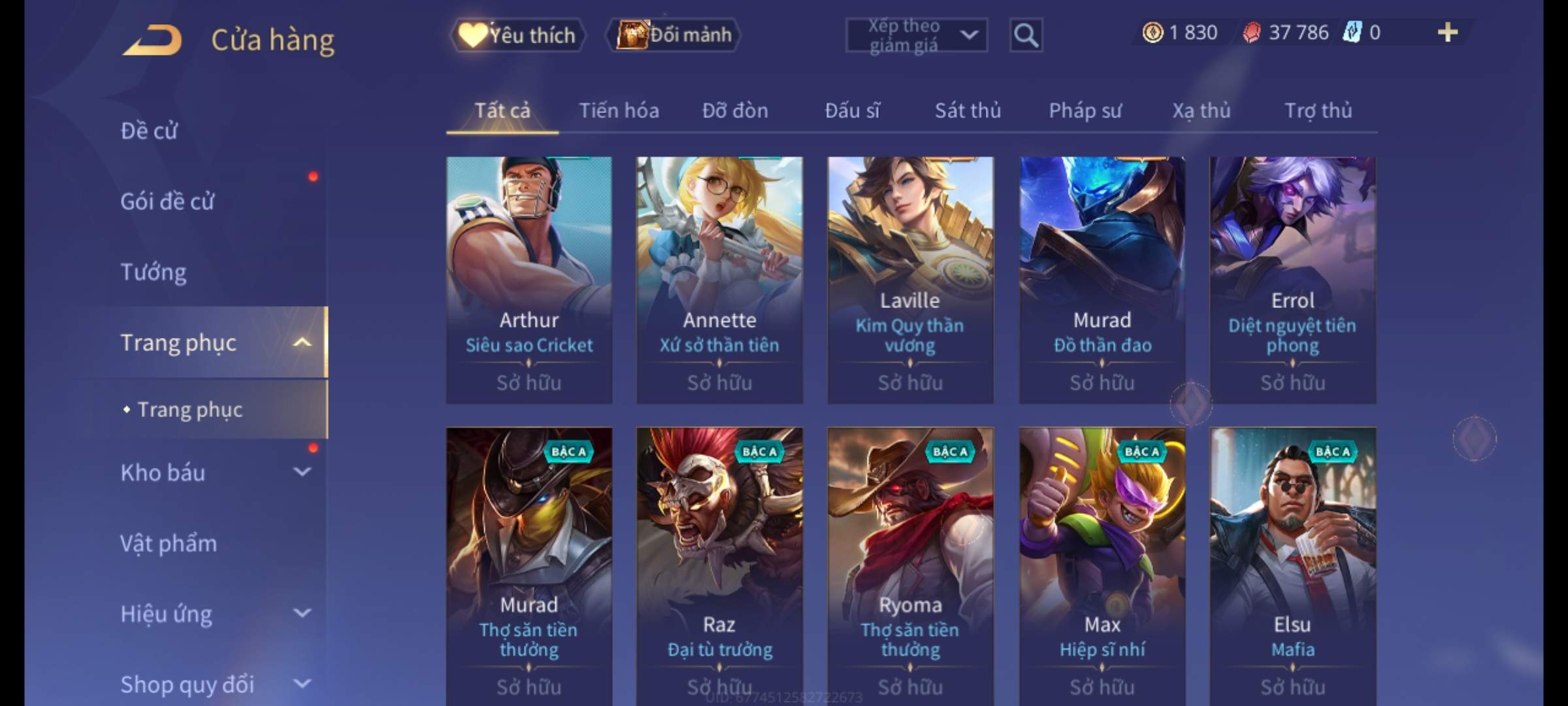Open Yêu thích heart favorites
The height and width of the screenshot is (706, 1568).
517,35
